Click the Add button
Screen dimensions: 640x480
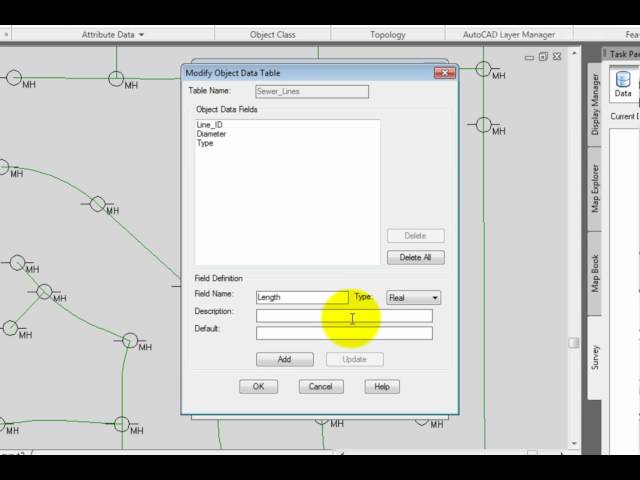click(285, 359)
